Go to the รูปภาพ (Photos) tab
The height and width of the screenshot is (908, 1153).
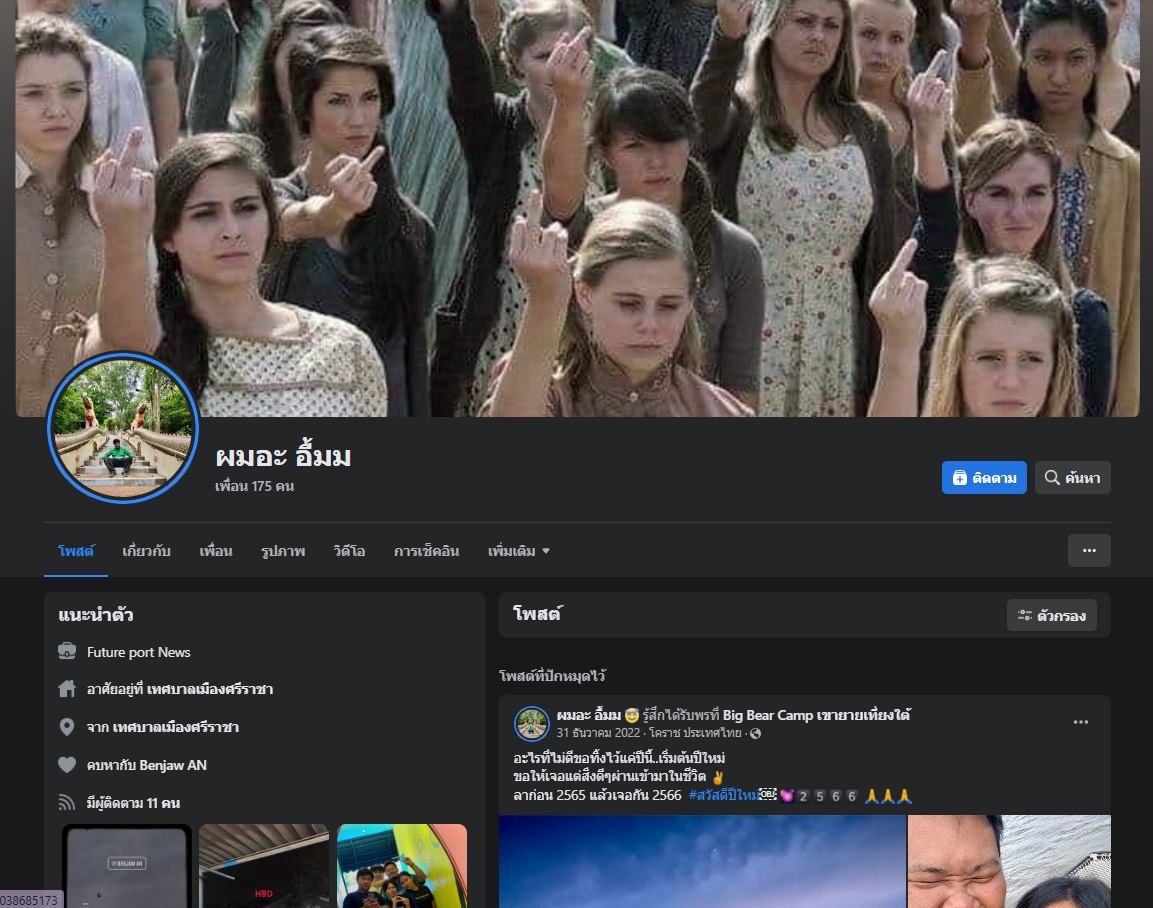(283, 551)
